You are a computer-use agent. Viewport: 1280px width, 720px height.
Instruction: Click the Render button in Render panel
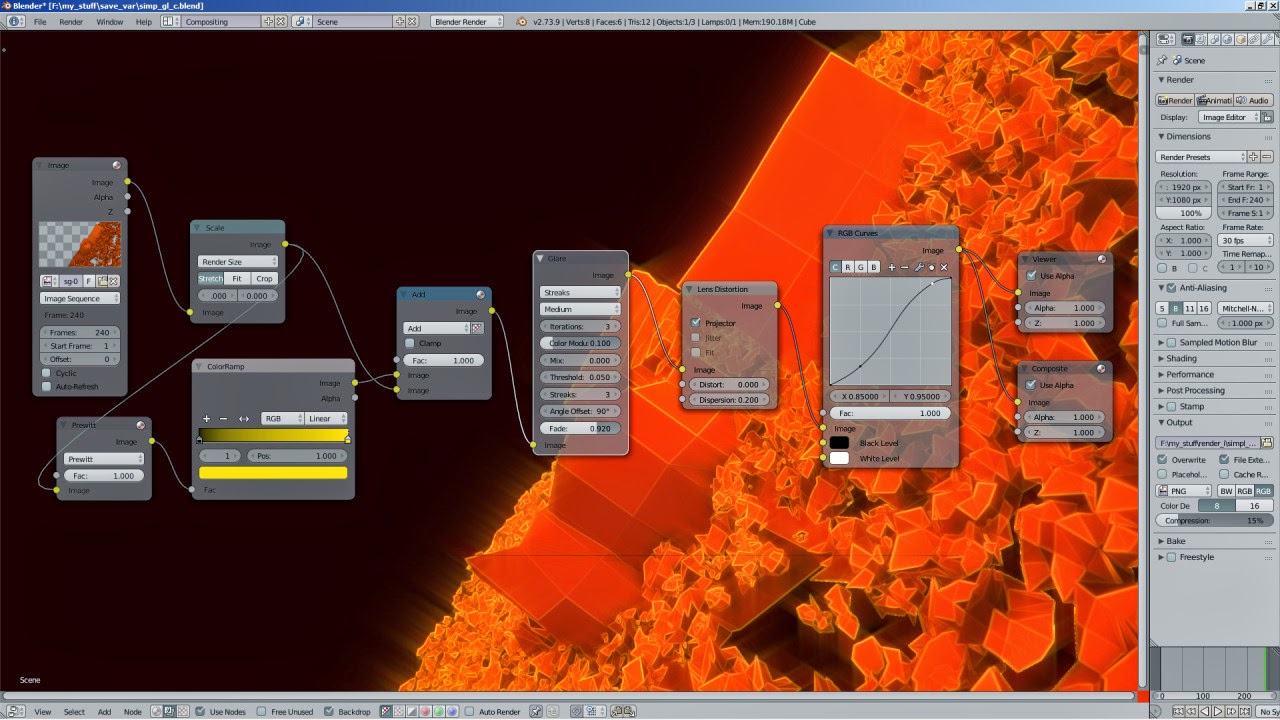click(1176, 100)
